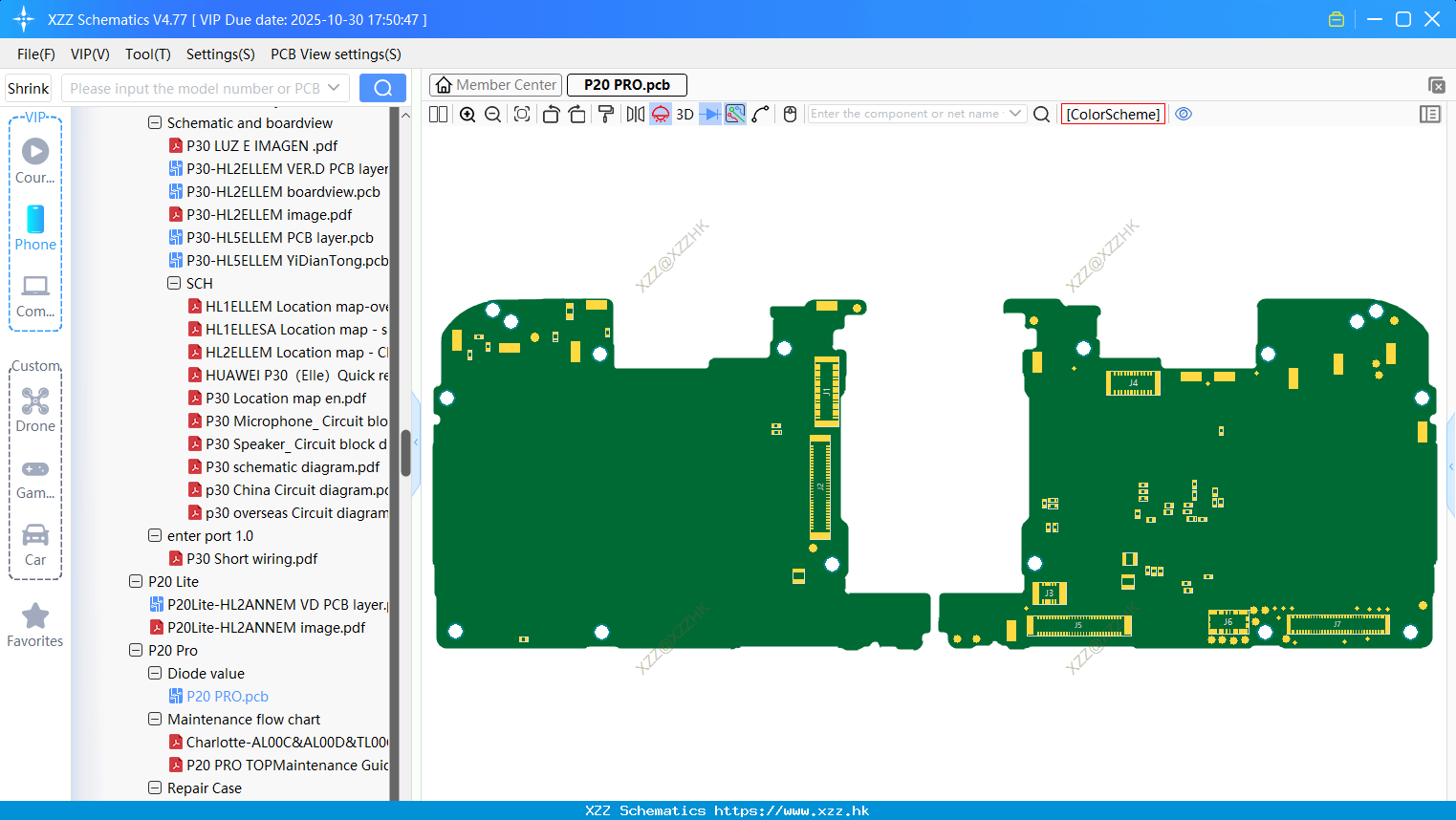Image resolution: width=1456 pixels, height=820 pixels.
Task: Open PCB View settings(S) menu
Action: (336, 54)
